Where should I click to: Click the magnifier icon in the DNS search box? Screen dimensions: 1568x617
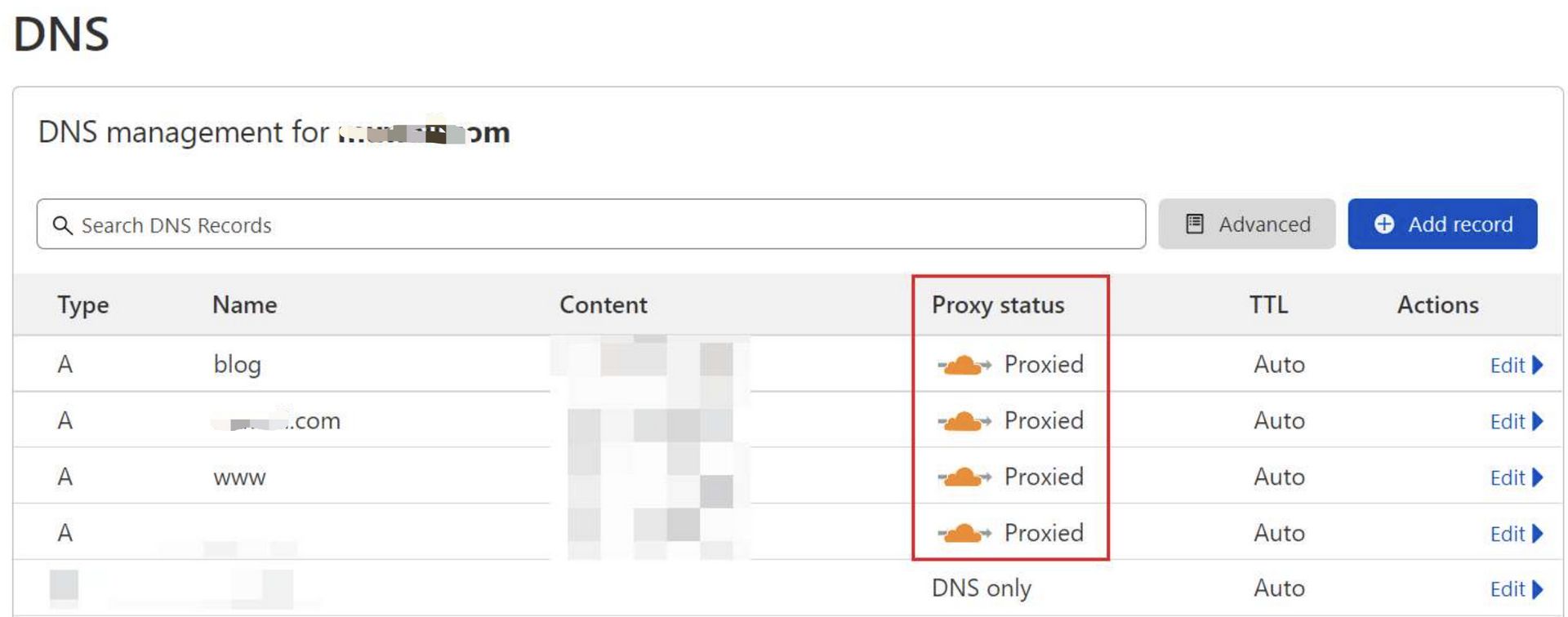click(62, 224)
